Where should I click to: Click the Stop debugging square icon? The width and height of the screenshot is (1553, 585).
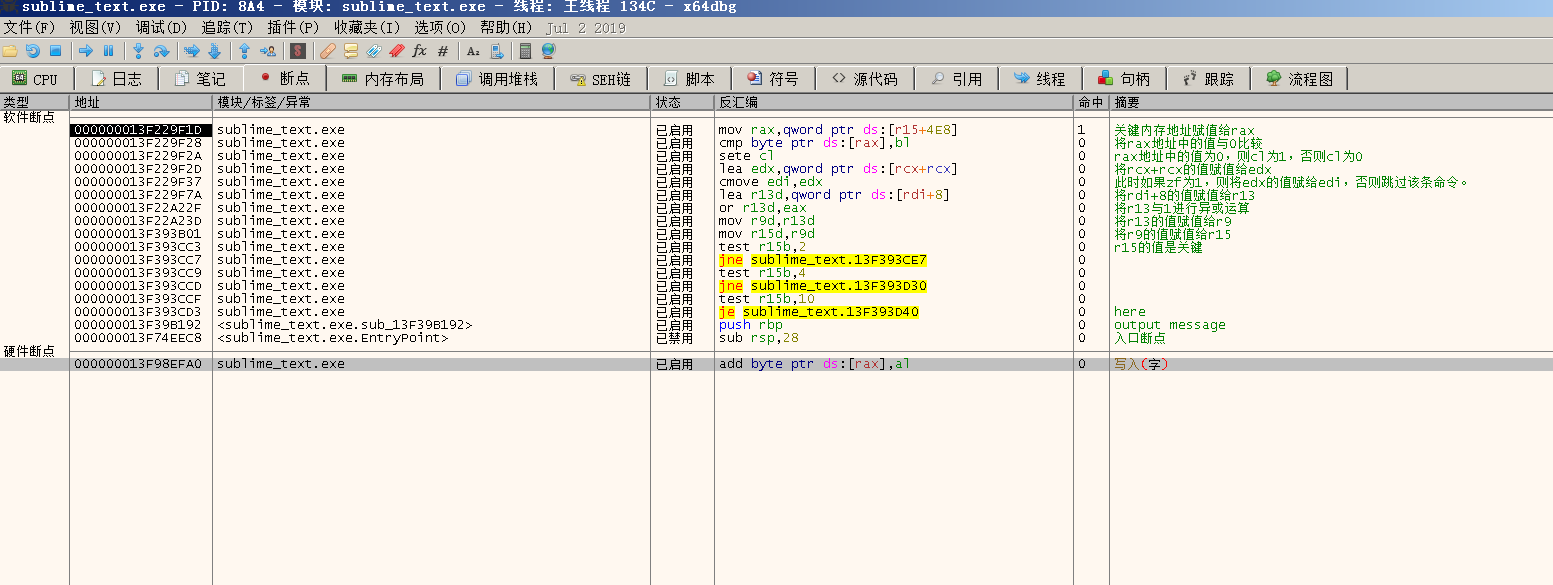coord(55,50)
